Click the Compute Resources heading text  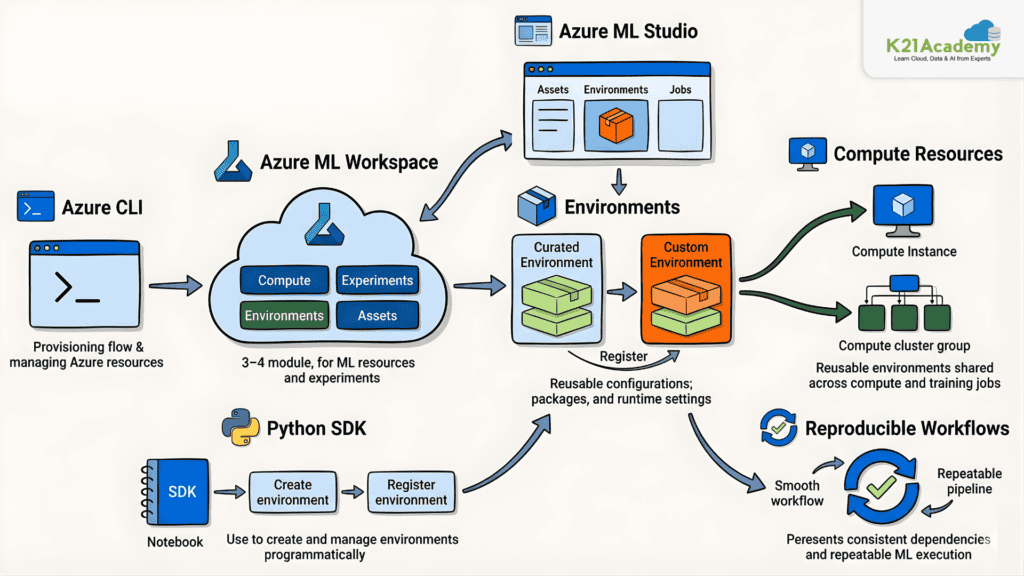[x=918, y=154]
